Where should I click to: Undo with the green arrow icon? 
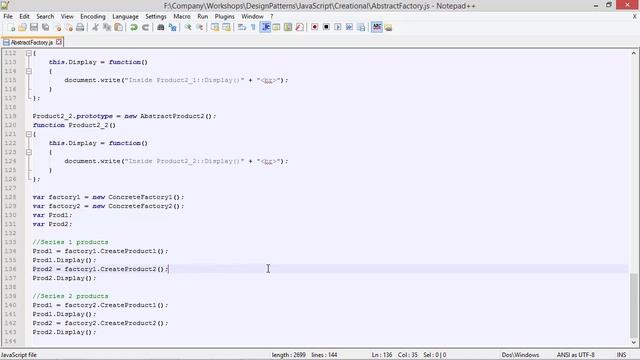pyautogui.click(x=133, y=27)
